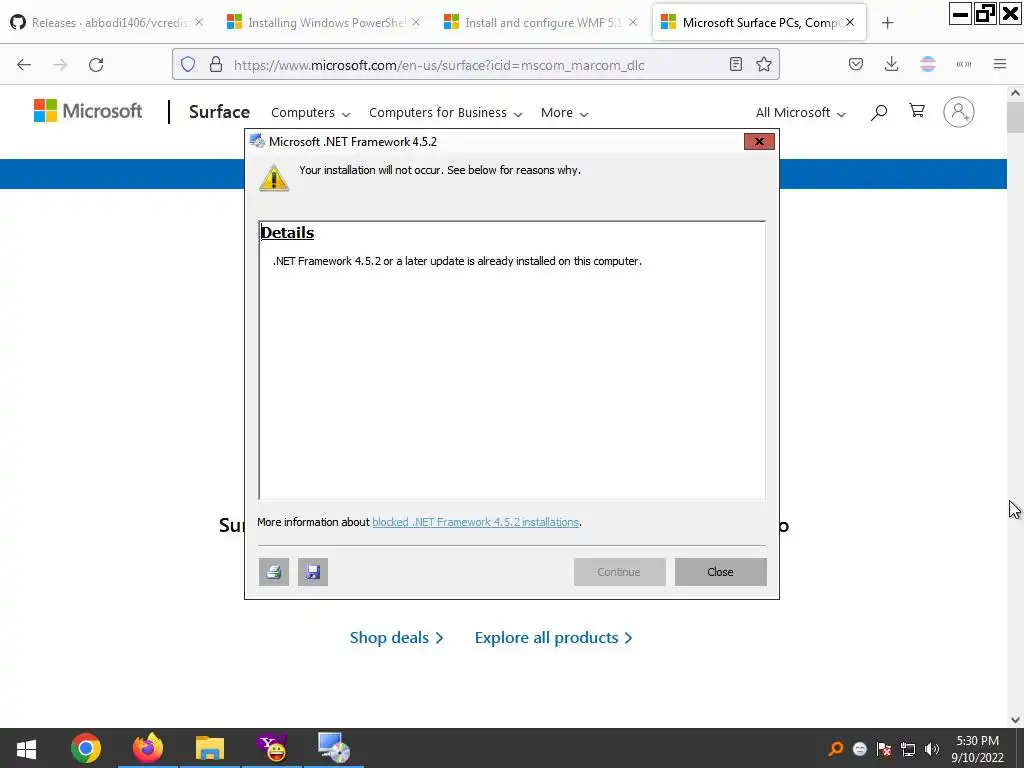The image size is (1024, 768).
Task: Follow the Shop deals link
Action: pyautogui.click(x=396, y=638)
